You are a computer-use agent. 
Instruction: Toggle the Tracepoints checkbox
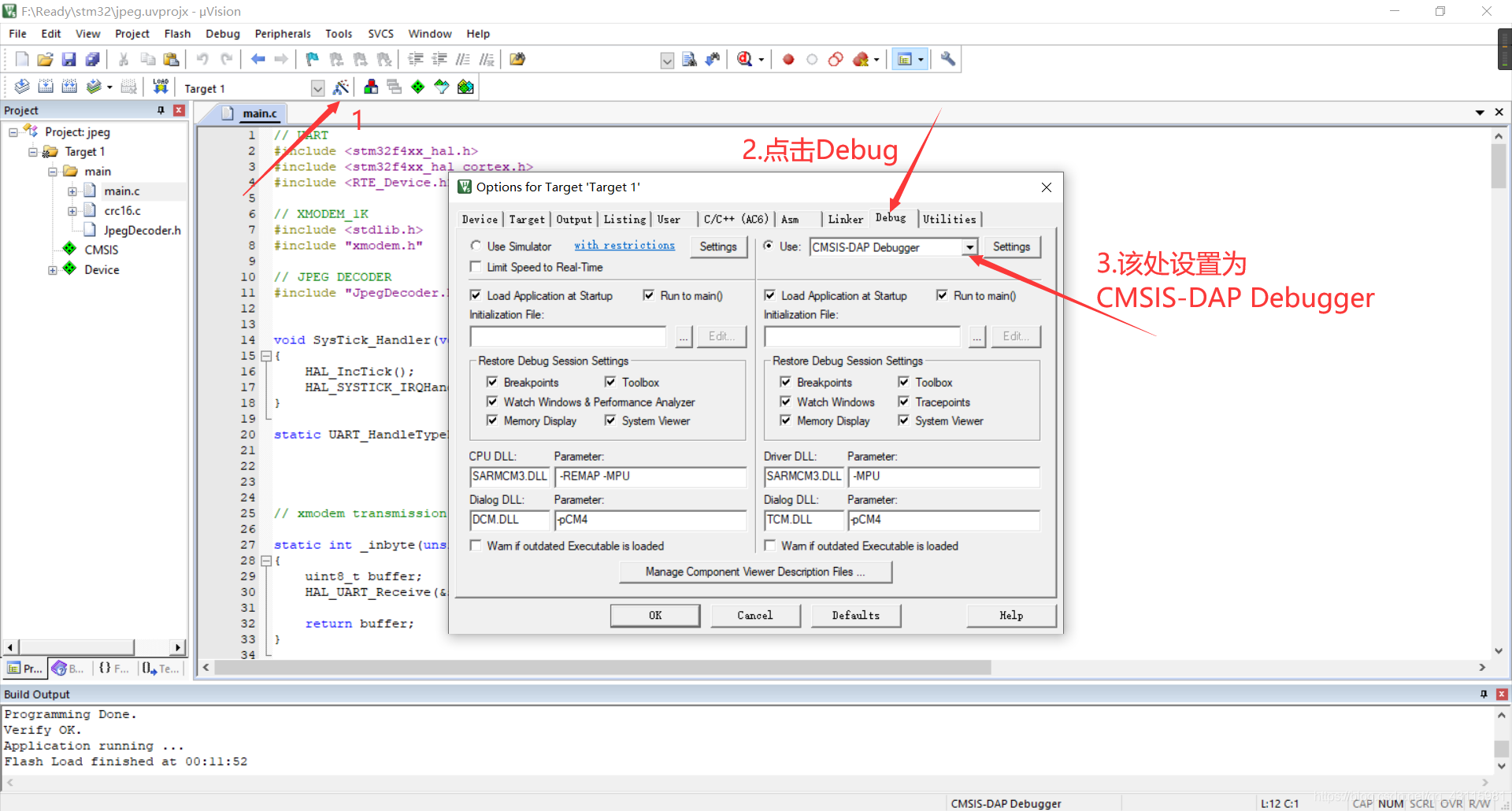(x=904, y=402)
